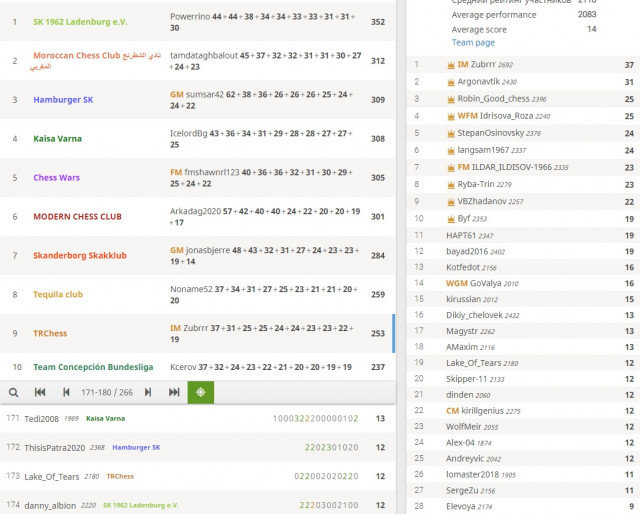640x514 pixels.
Task: Click crown icon beside Argonavtik
Action: click(x=451, y=82)
